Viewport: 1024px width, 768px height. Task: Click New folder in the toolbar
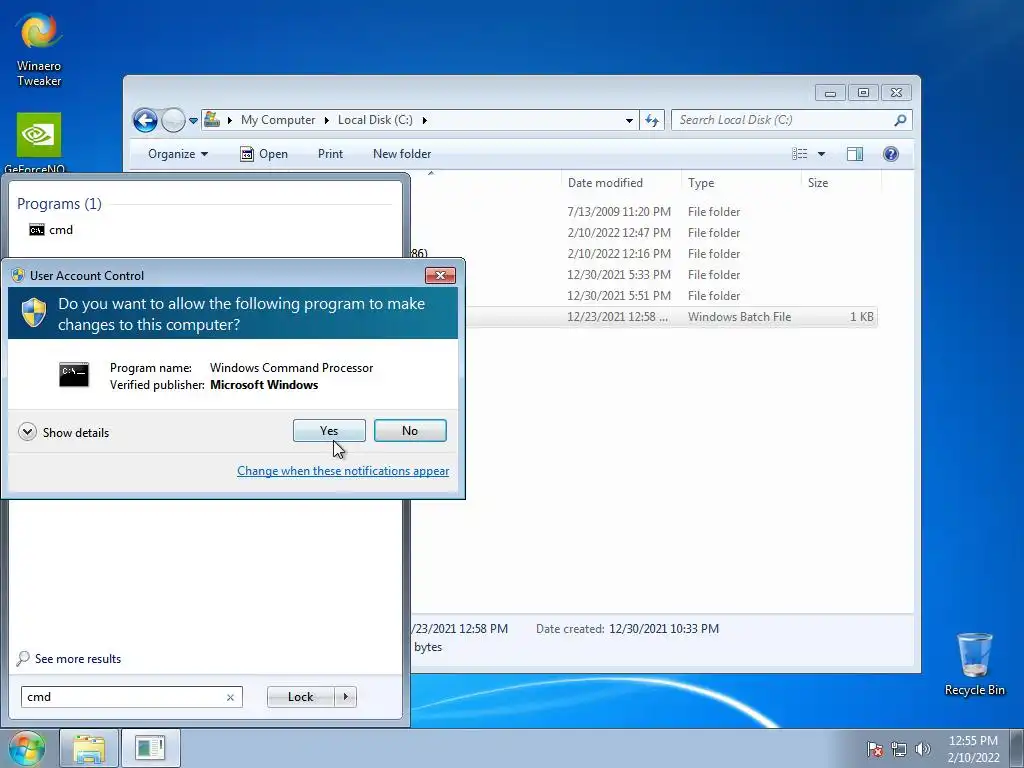coord(402,154)
